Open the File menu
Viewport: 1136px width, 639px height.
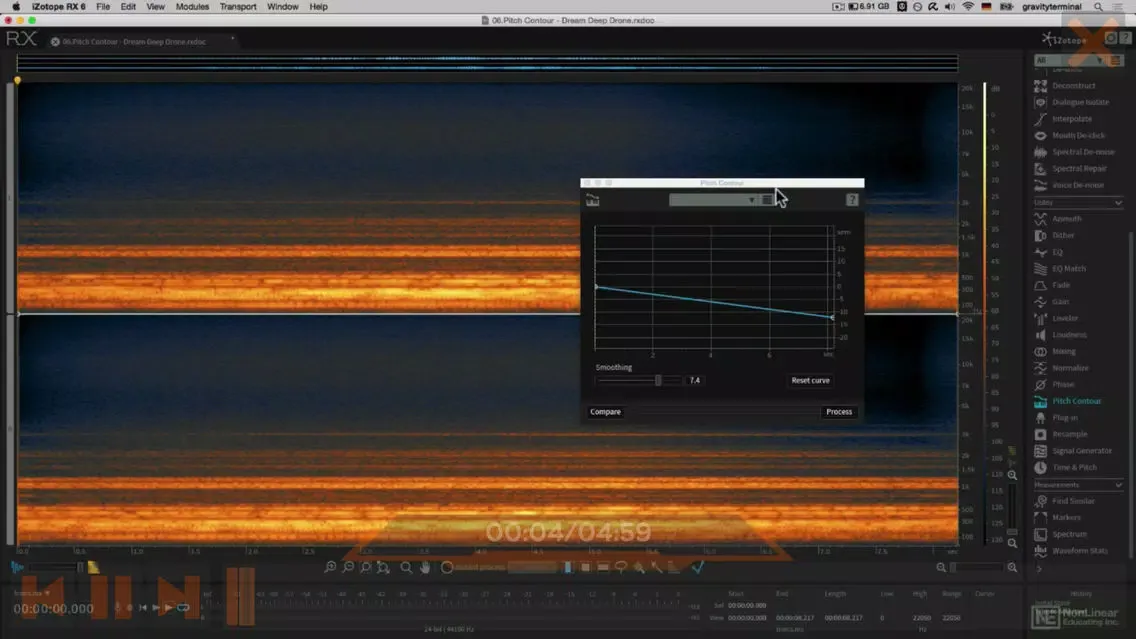coord(103,7)
